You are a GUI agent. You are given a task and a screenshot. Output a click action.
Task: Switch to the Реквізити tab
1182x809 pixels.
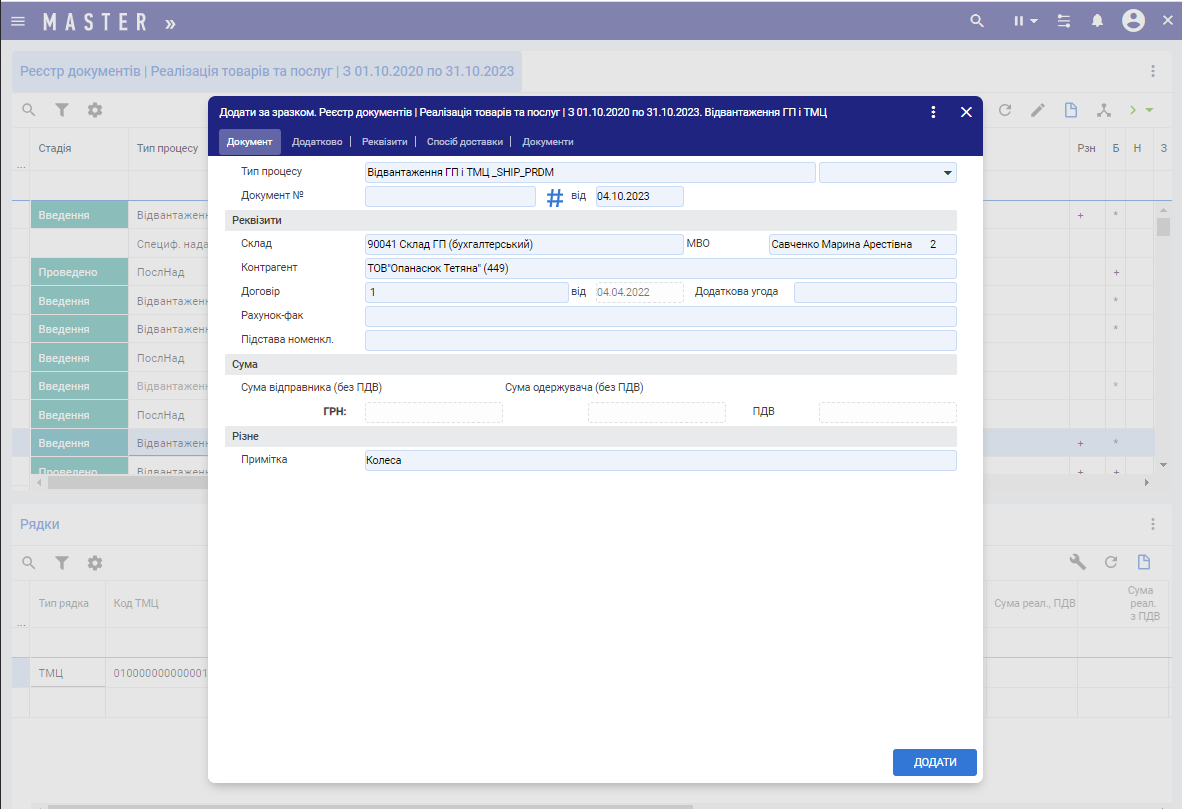tap(384, 142)
